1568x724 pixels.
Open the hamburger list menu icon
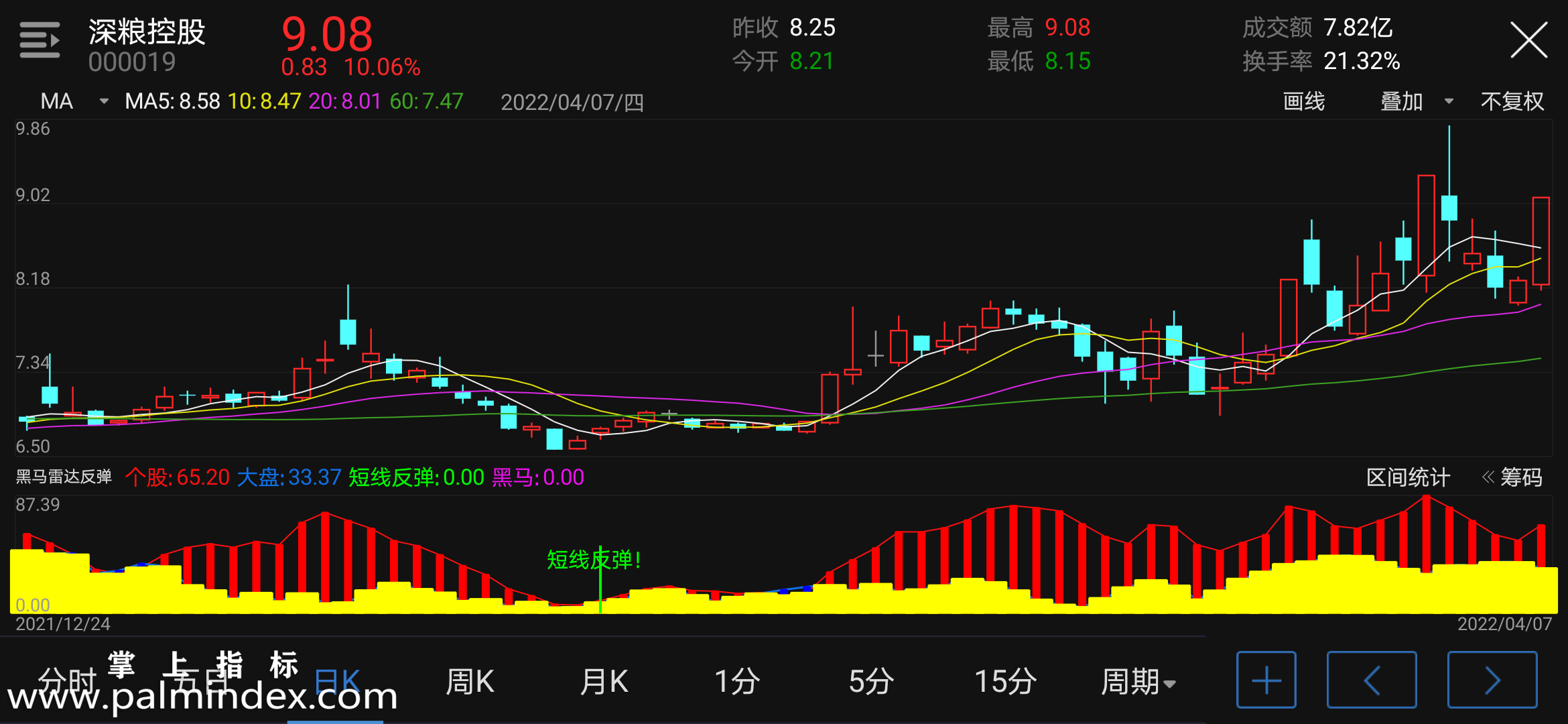40,40
